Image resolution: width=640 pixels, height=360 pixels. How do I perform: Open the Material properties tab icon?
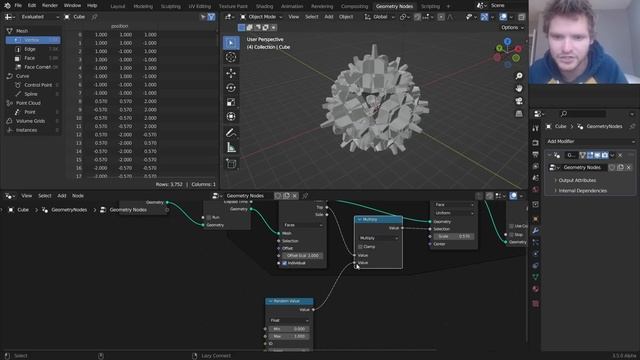coord(536,289)
